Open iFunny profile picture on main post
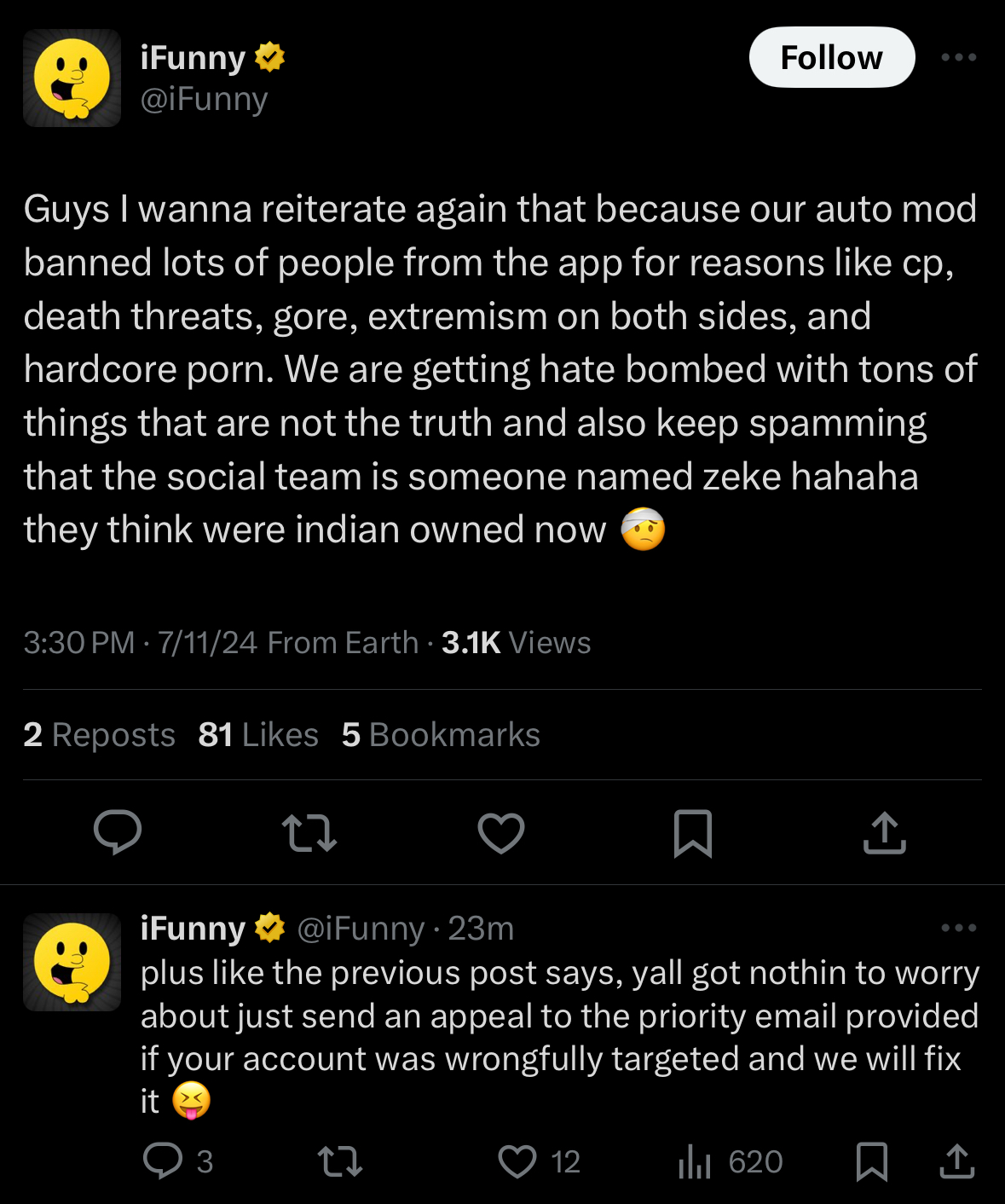 [x=72, y=78]
